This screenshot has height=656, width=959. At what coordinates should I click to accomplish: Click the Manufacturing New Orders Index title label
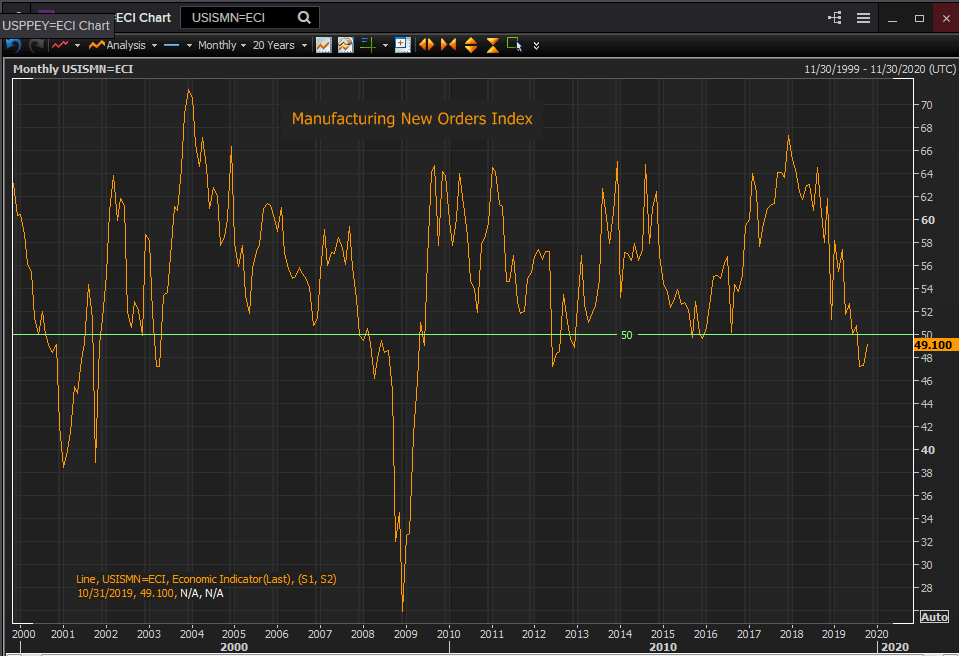(x=412, y=119)
